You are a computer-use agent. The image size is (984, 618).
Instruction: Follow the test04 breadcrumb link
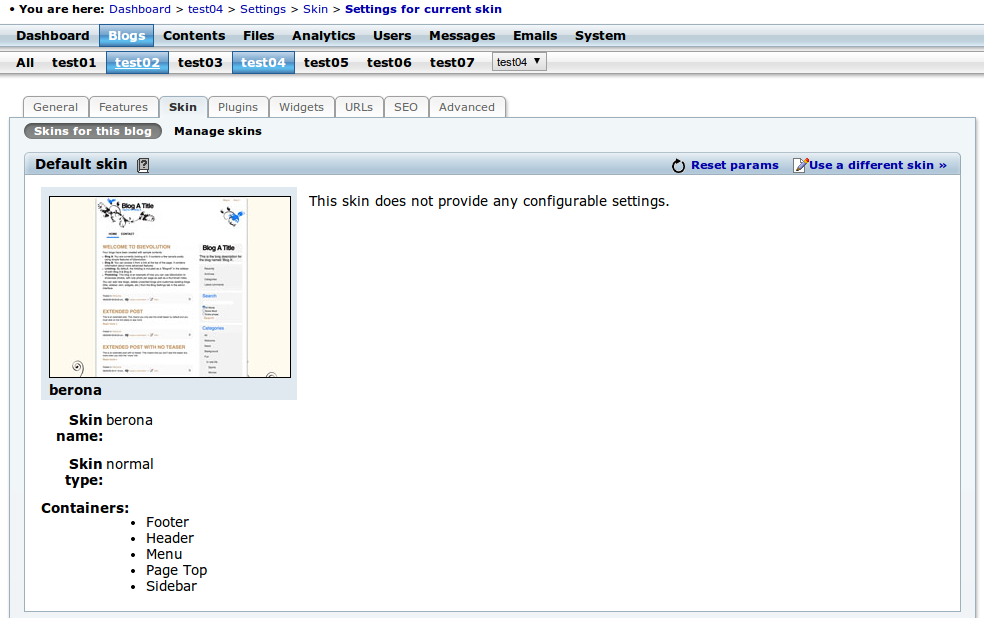tap(205, 9)
